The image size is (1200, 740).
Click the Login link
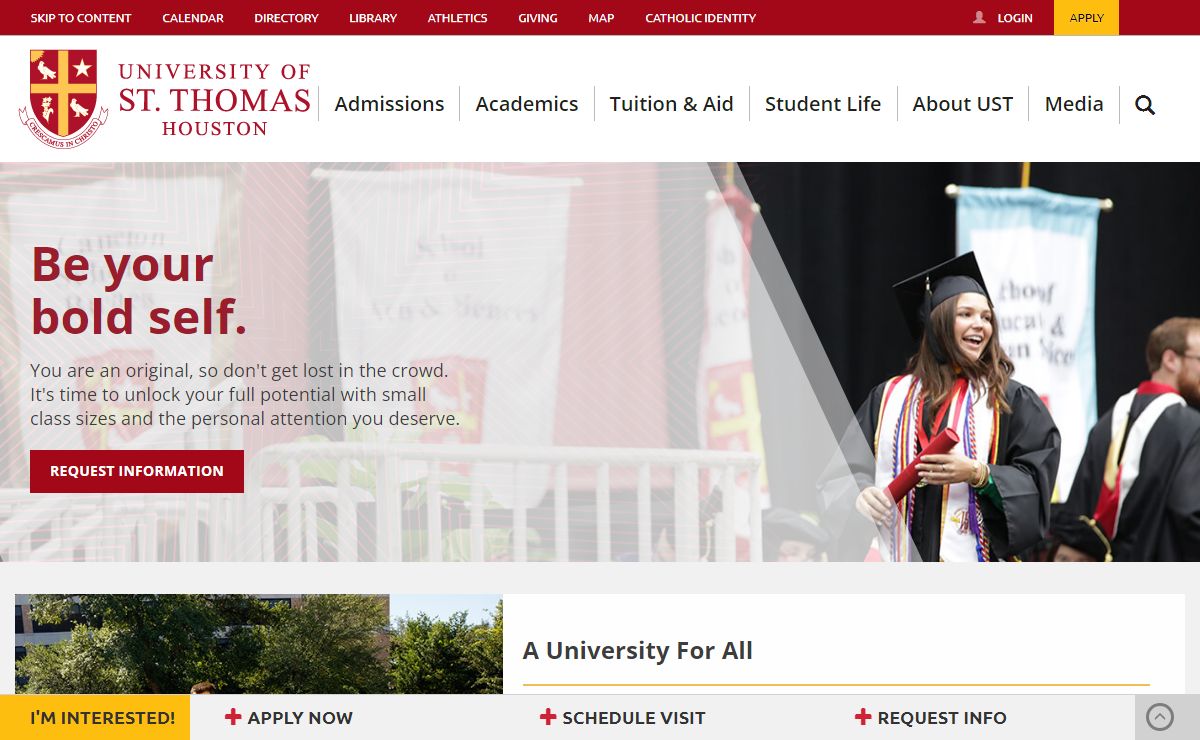point(1015,18)
